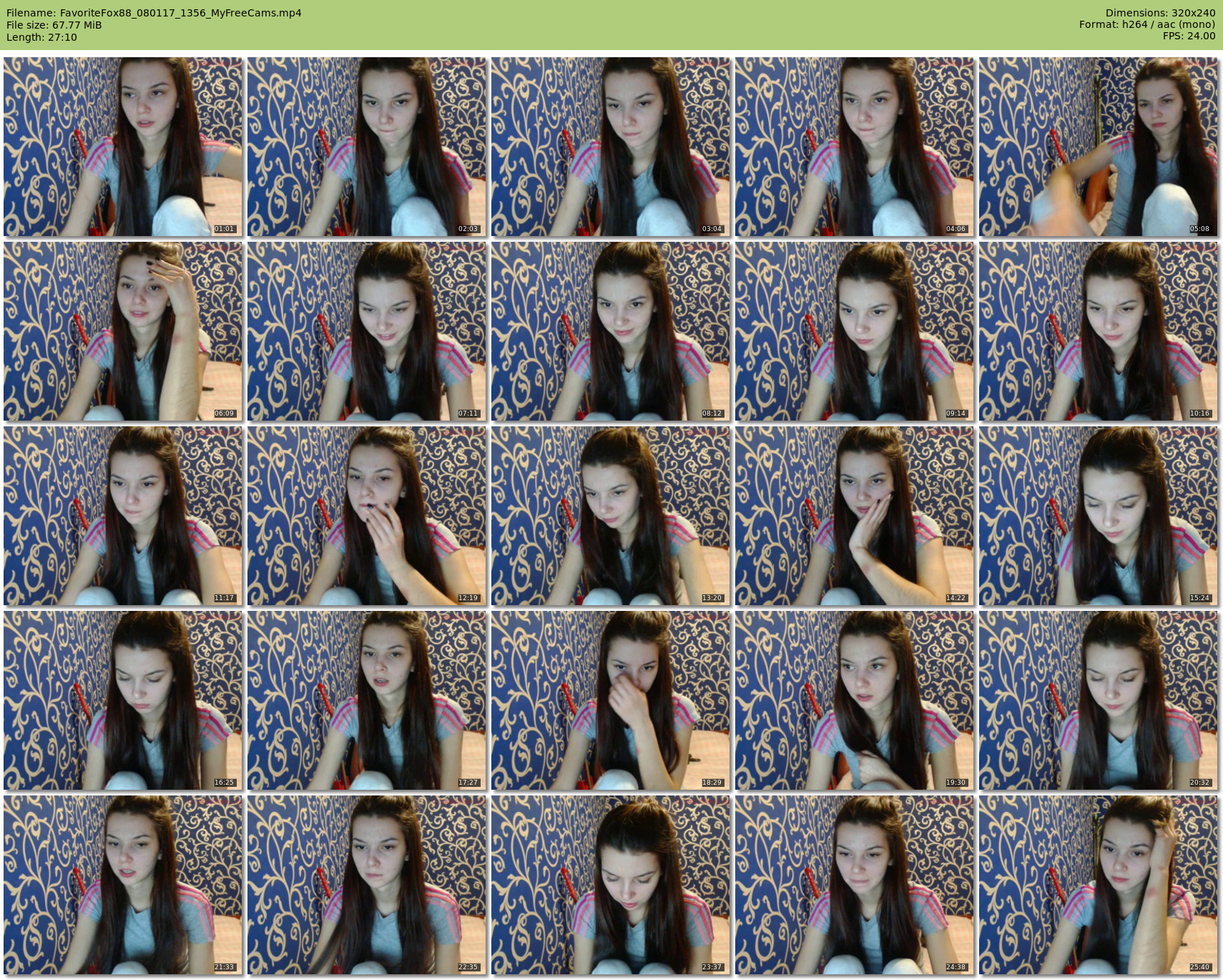Select the thumbnail timestamped 02:03
1223x980 pixels.
pos(366,147)
